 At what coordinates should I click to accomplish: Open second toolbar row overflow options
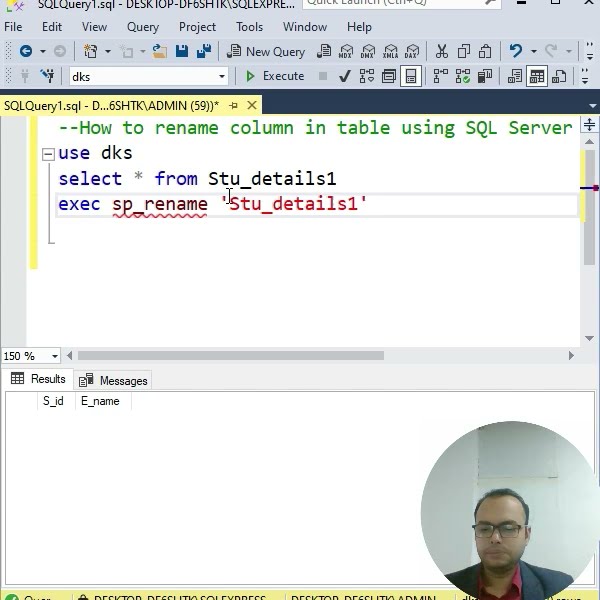click(585, 76)
